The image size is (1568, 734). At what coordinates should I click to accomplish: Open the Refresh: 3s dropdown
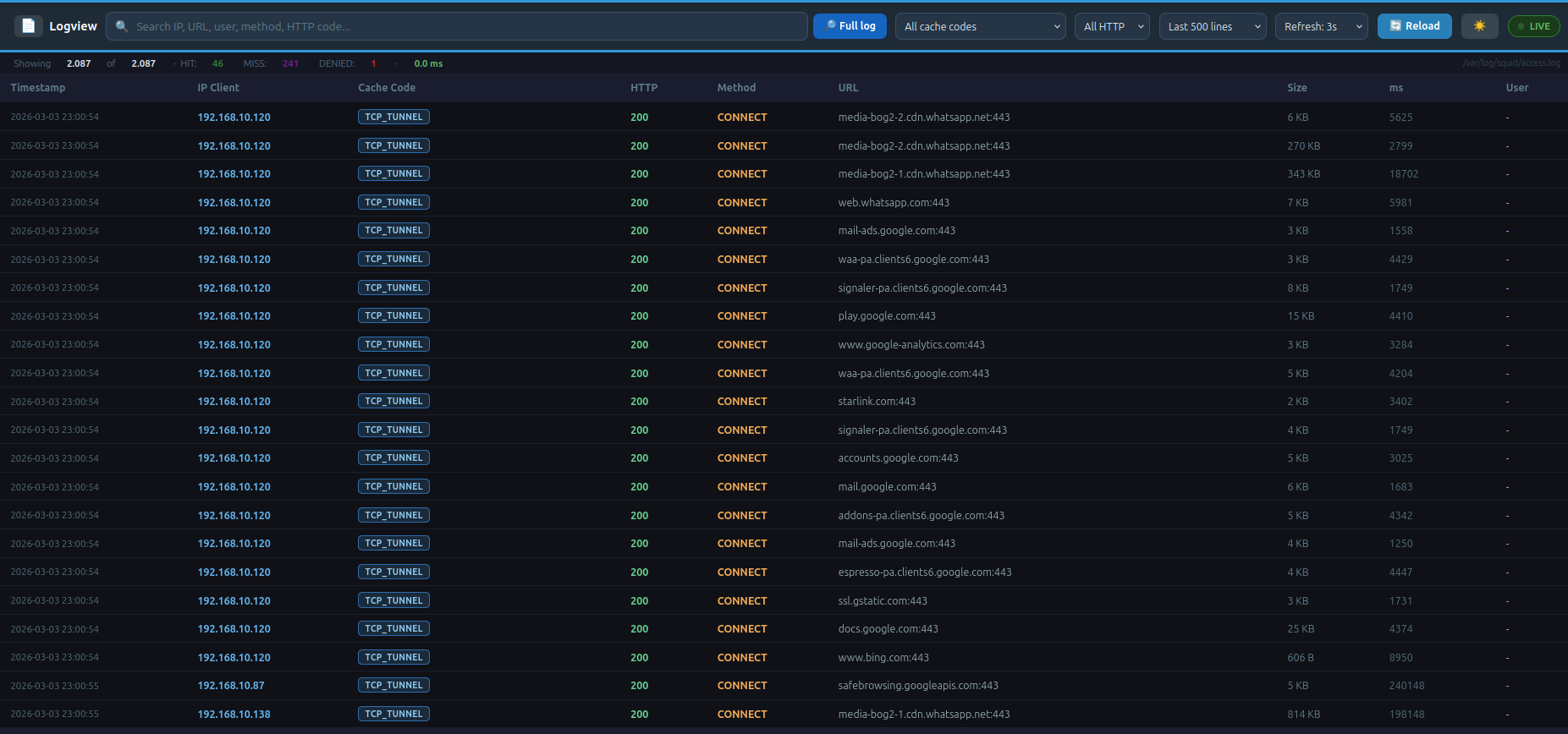[x=1321, y=26]
